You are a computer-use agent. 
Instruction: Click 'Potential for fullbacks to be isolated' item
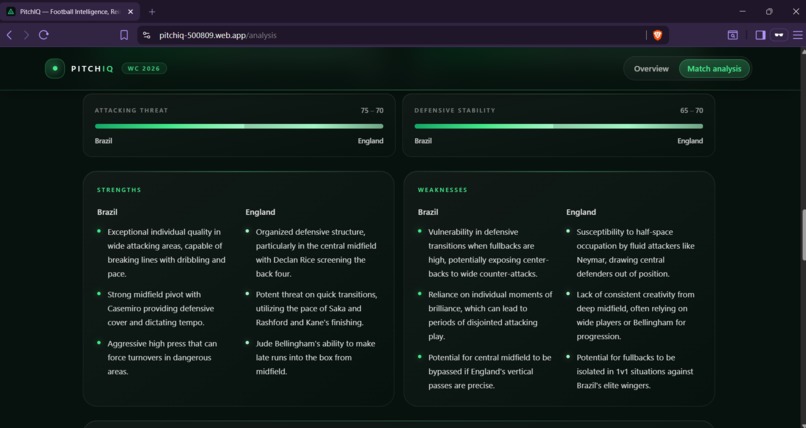click(x=635, y=371)
